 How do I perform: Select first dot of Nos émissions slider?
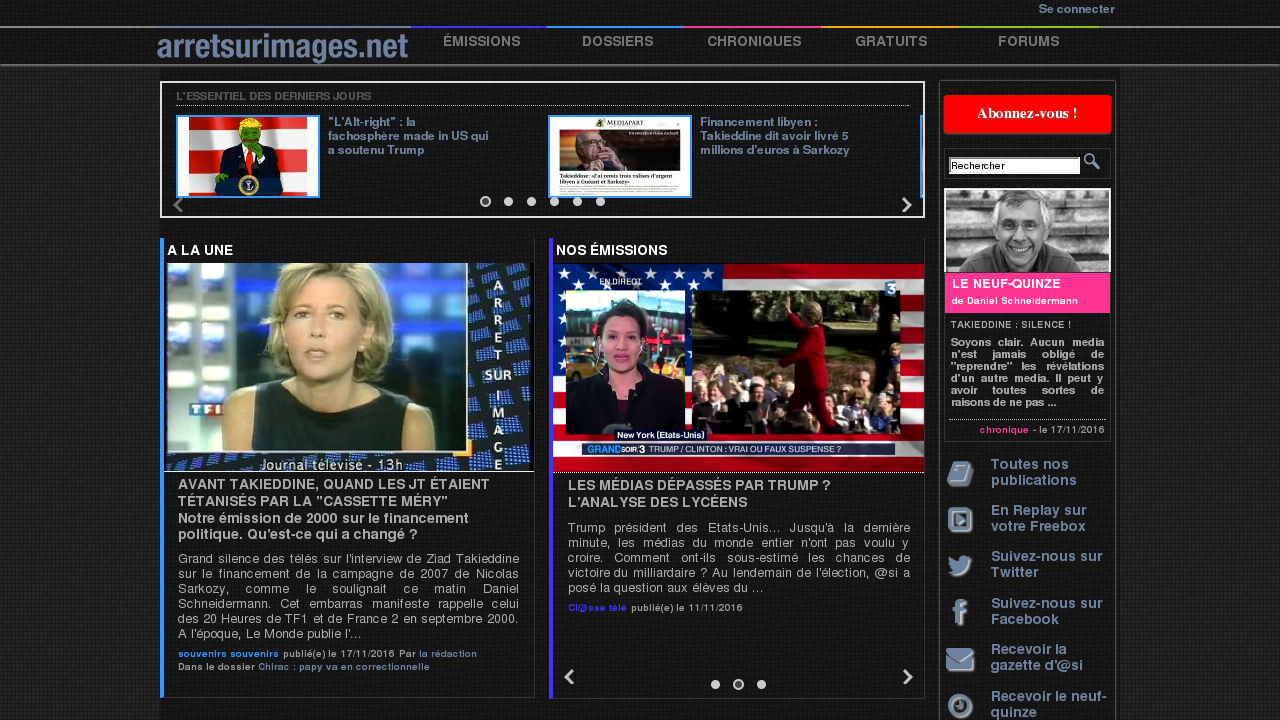coord(715,684)
